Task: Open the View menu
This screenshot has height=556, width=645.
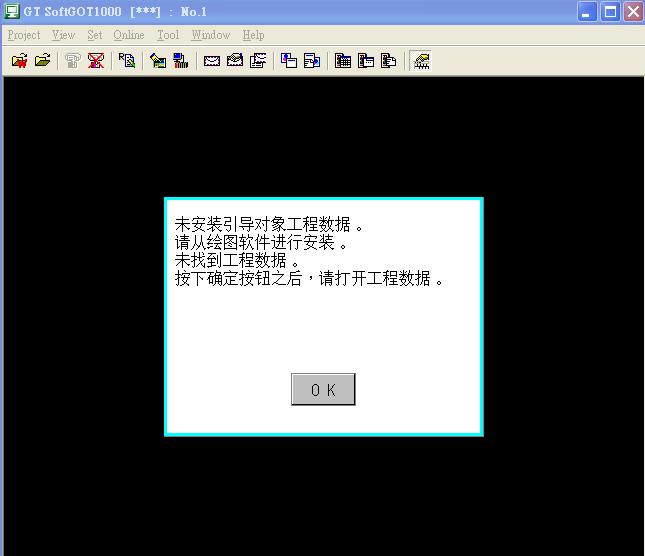Action: tap(63, 35)
